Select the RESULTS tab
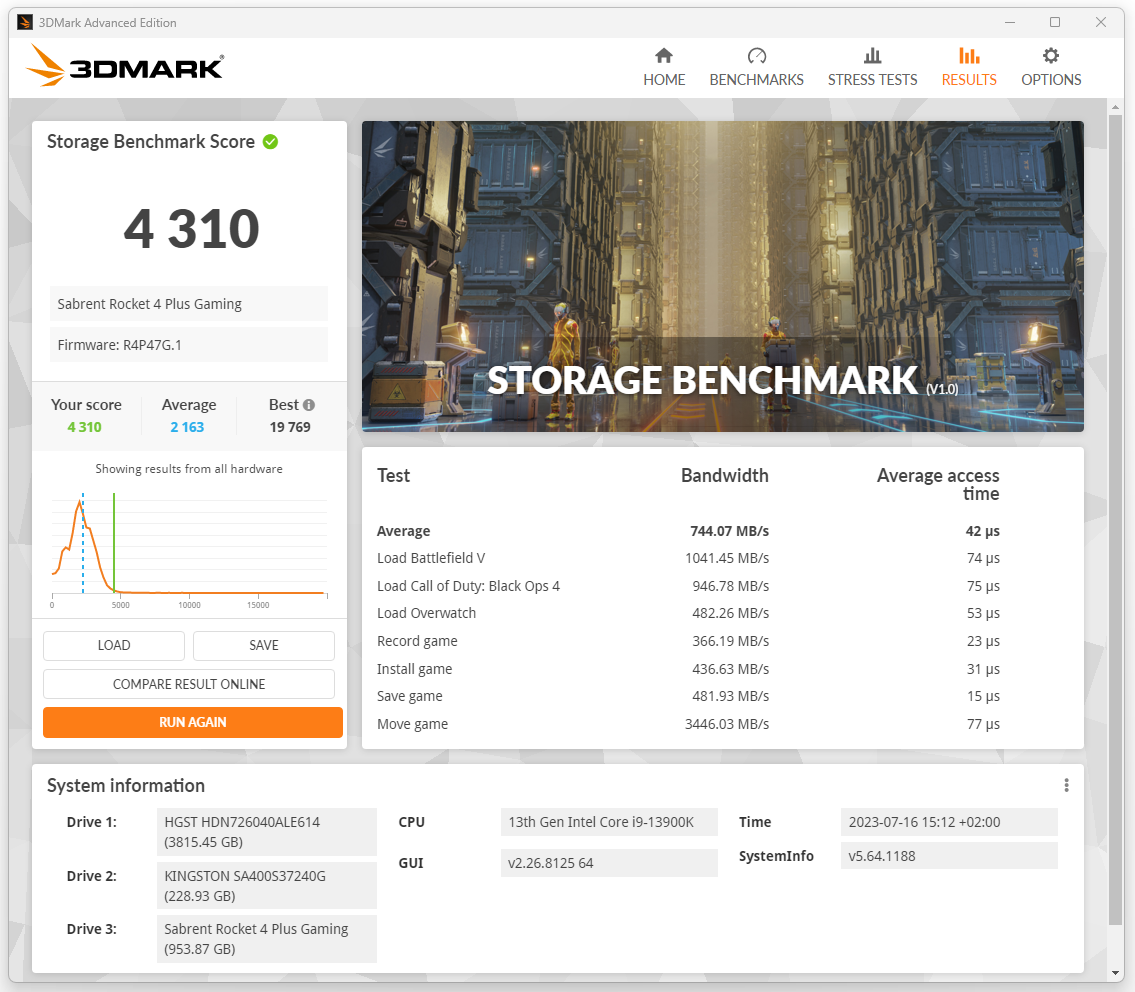Screen dimensions: 1135x992 tap(969, 67)
